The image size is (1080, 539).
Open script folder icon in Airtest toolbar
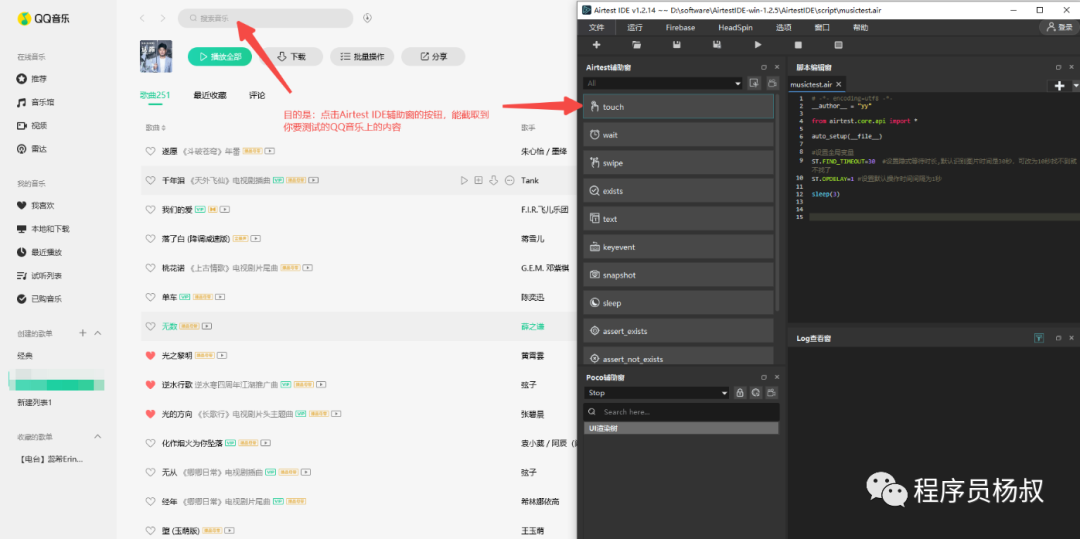(x=637, y=45)
